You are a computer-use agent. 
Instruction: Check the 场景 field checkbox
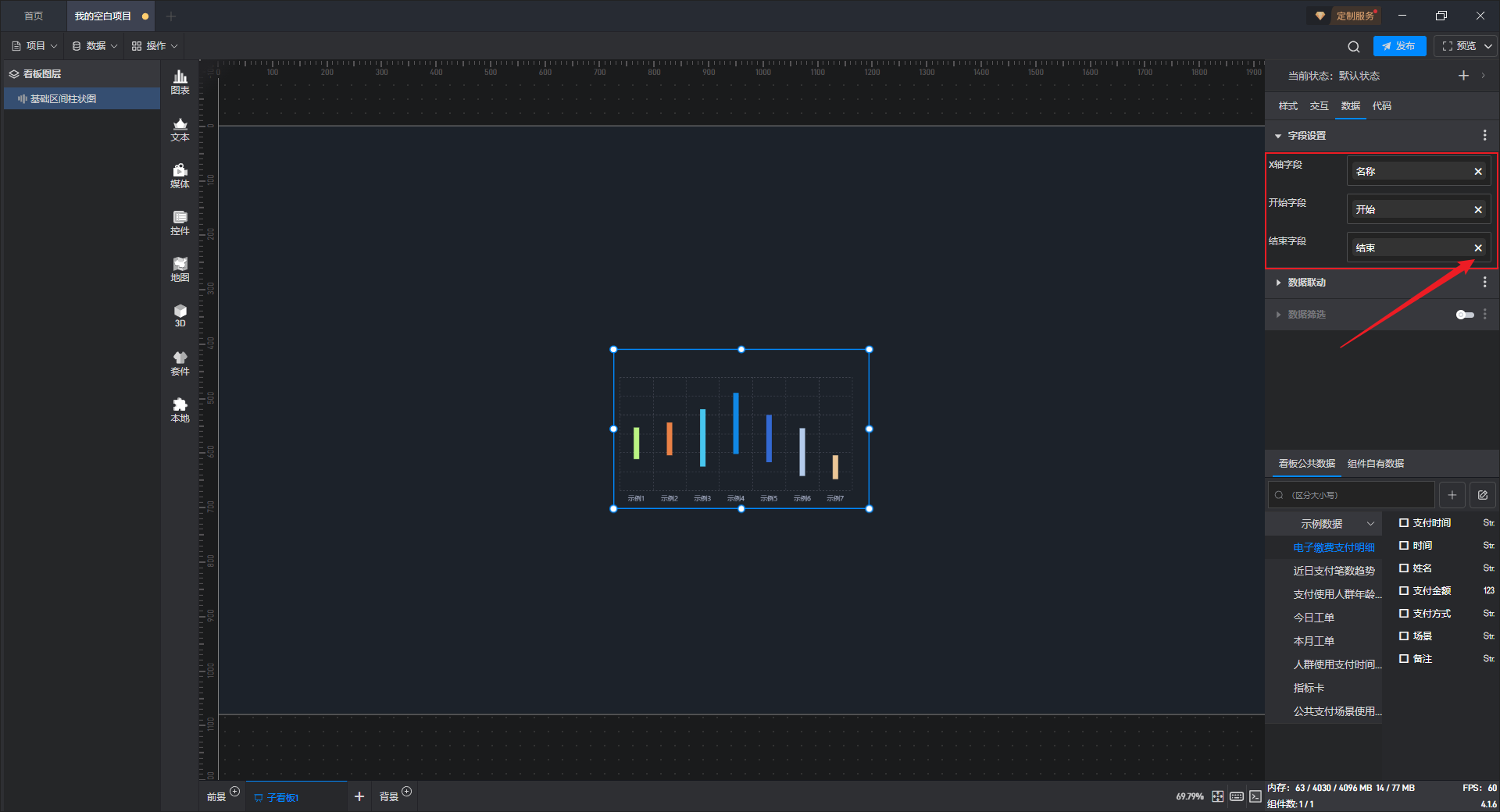point(1404,636)
